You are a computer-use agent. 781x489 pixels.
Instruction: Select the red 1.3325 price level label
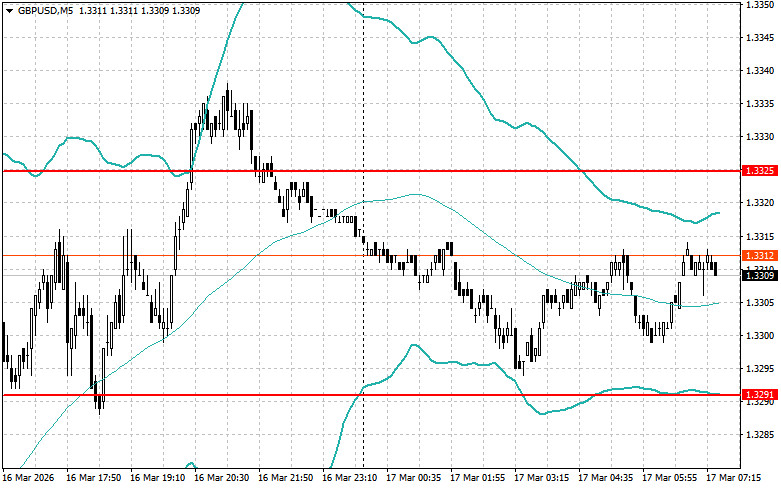point(760,171)
